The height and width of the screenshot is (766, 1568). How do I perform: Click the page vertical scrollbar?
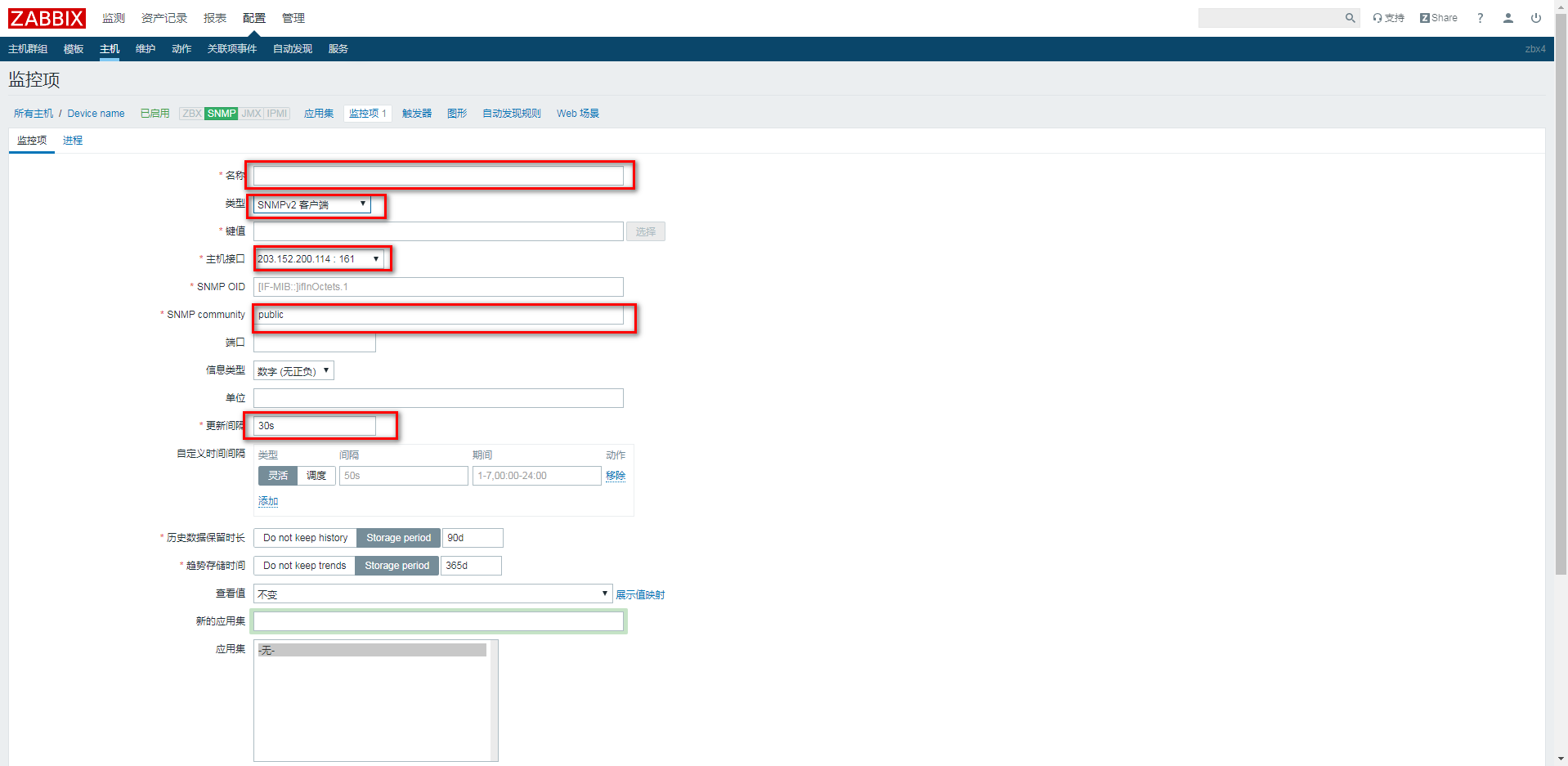click(1561, 327)
